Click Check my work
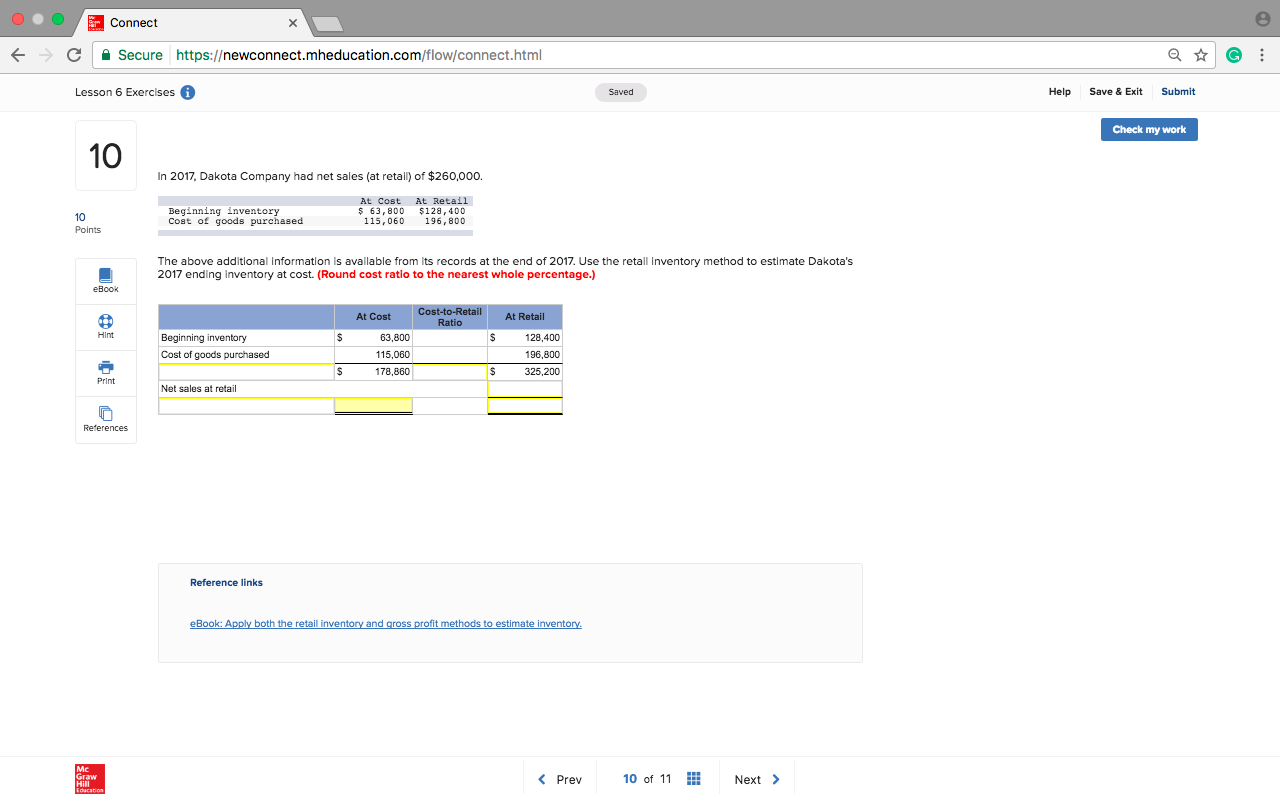Image resolution: width=1280 pixels, height=800 pixels. pyautogui.click(x=1148, y=129)
